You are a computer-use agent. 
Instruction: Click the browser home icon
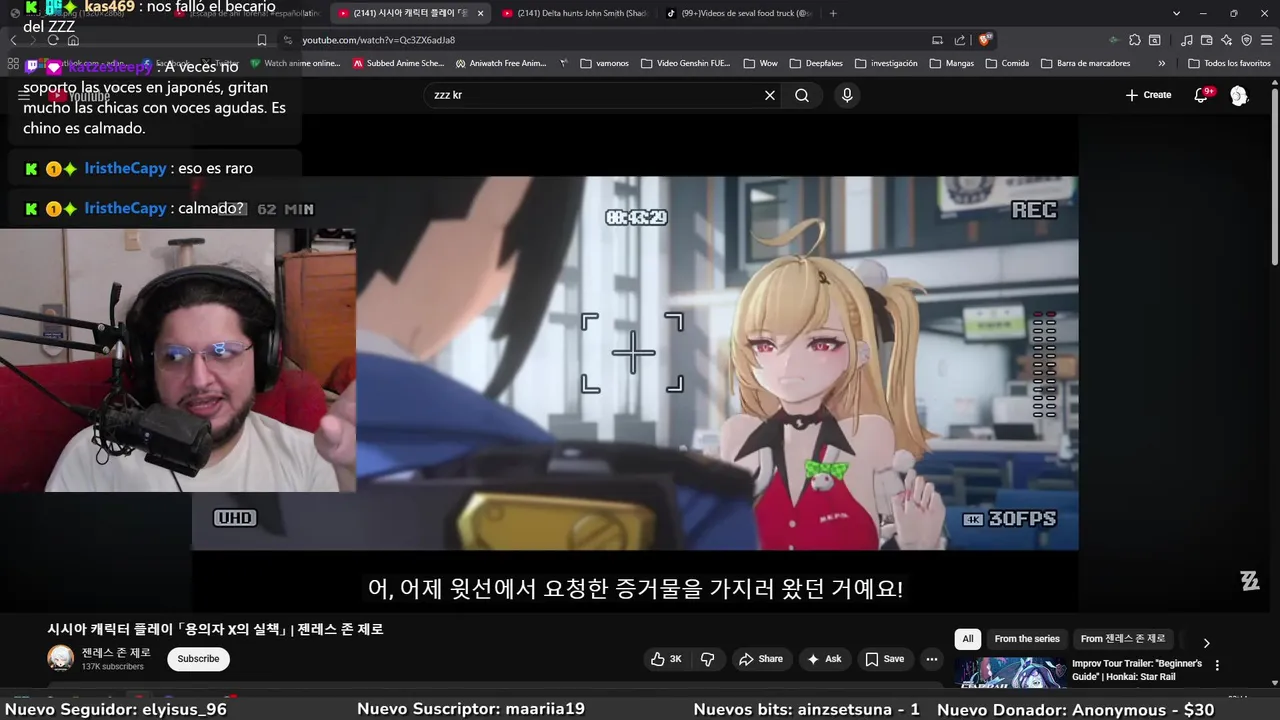click(73, 40)
